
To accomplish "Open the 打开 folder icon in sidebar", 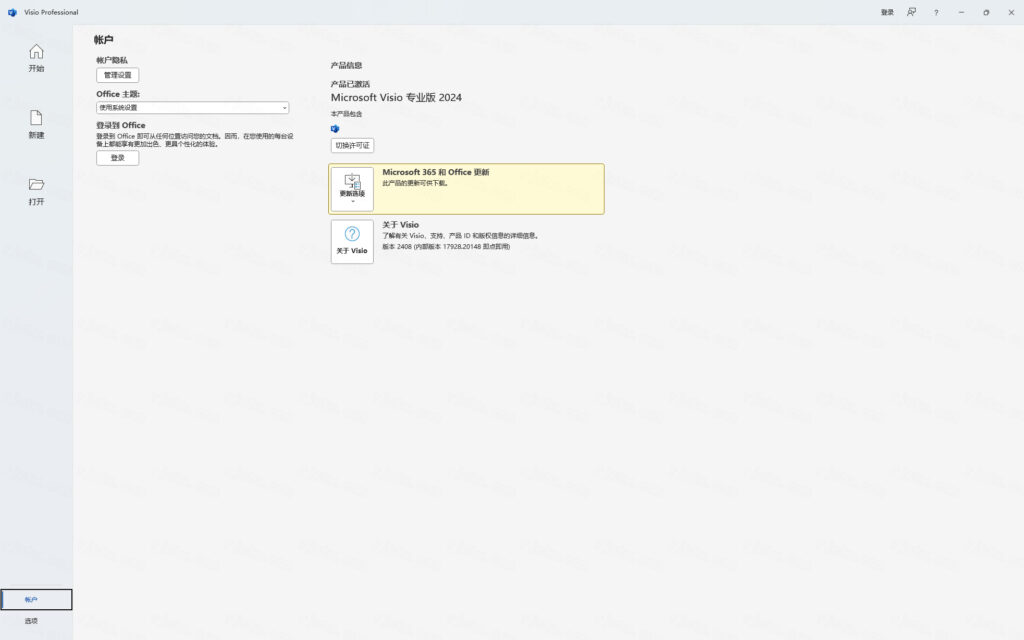I will pyautogui.click(x=36, y=185).
